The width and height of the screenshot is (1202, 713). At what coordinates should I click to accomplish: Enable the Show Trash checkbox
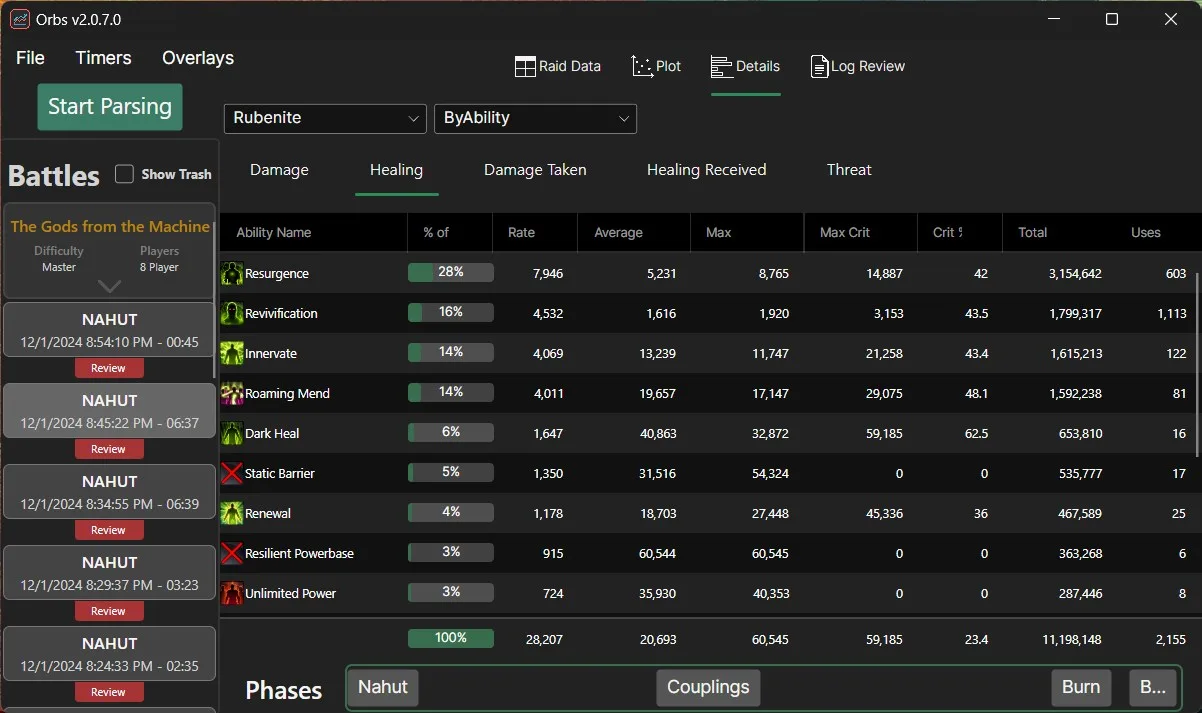coord(125,174)
